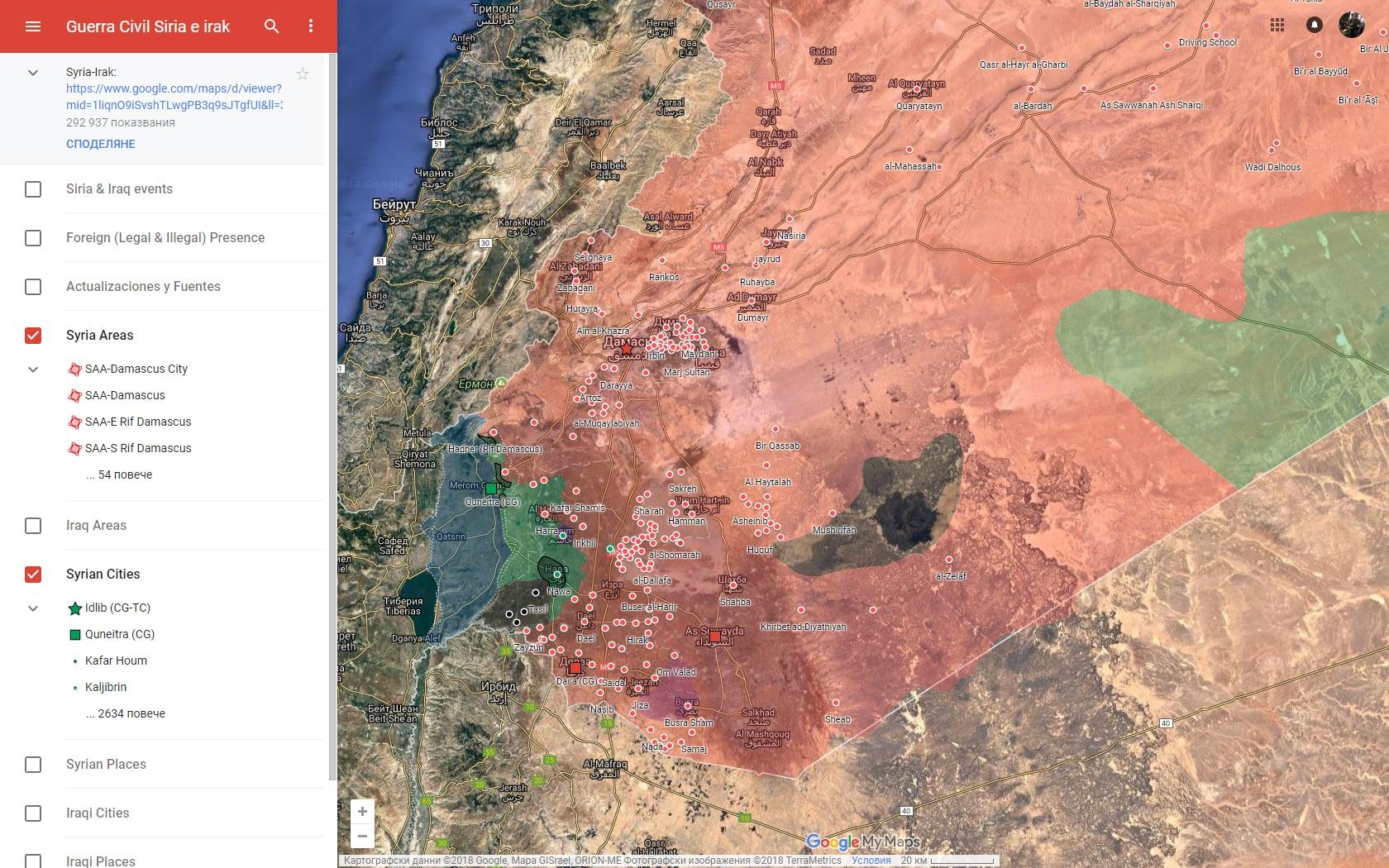Uncheck the Syria Areas layer

tap(33, 336)
